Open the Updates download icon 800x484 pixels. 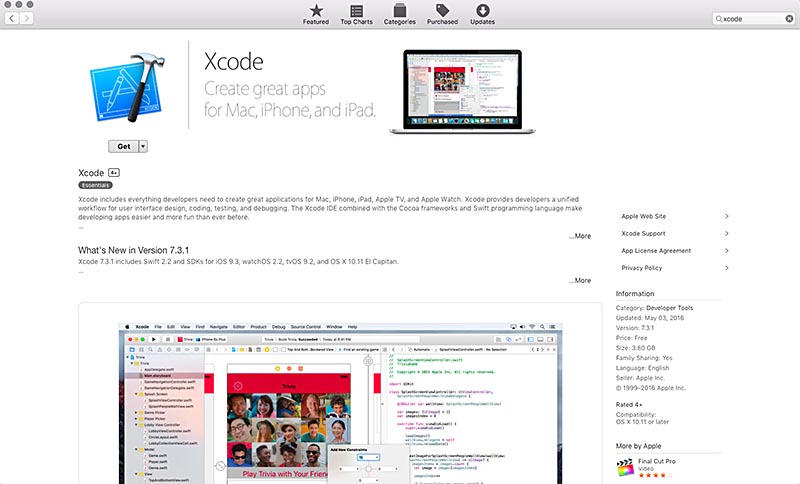coord(482,11)
